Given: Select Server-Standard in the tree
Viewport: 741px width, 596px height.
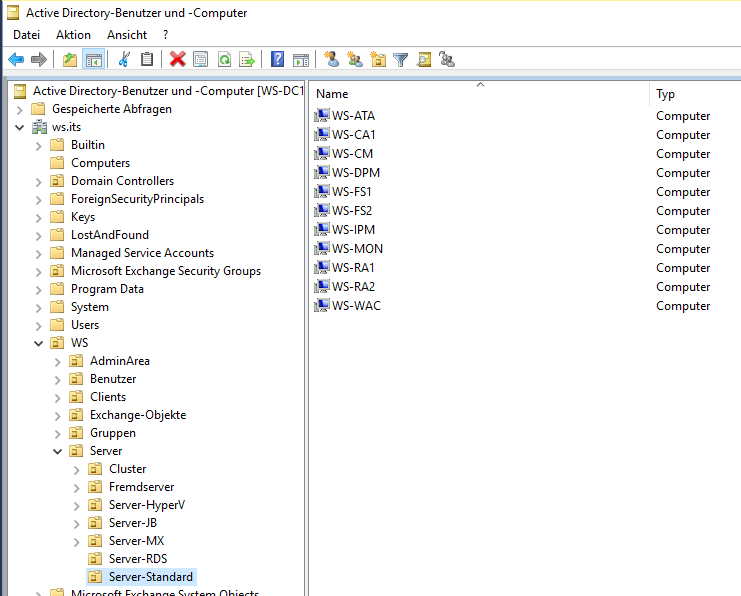Looking at the screenshot, I should 151,577.
